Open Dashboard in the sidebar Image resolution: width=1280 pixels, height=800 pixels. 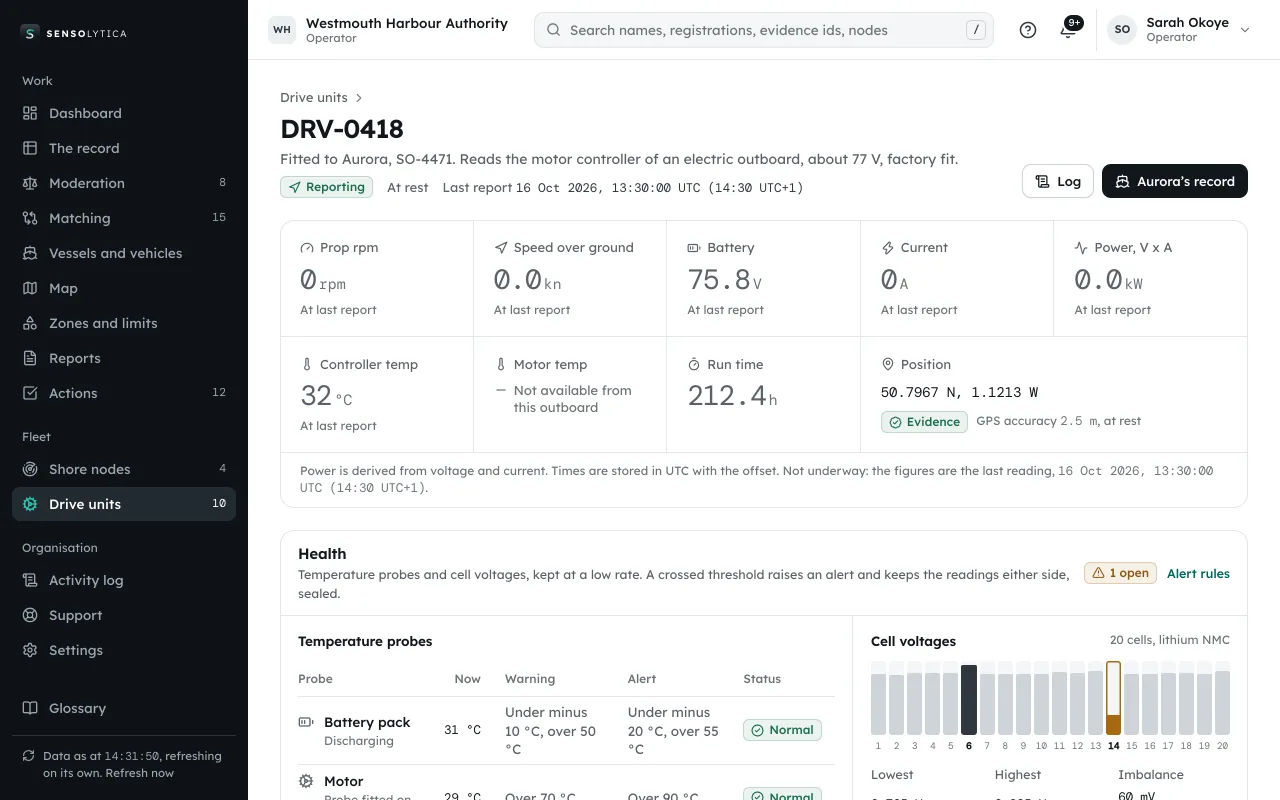coord(124,113)
